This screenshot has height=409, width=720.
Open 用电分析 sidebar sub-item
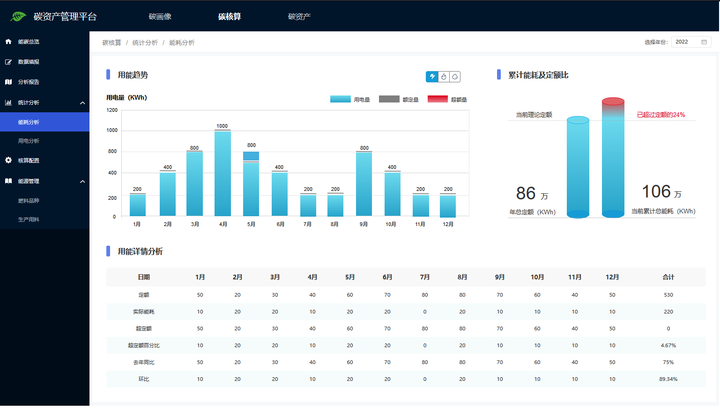click(x=28, y=141)
